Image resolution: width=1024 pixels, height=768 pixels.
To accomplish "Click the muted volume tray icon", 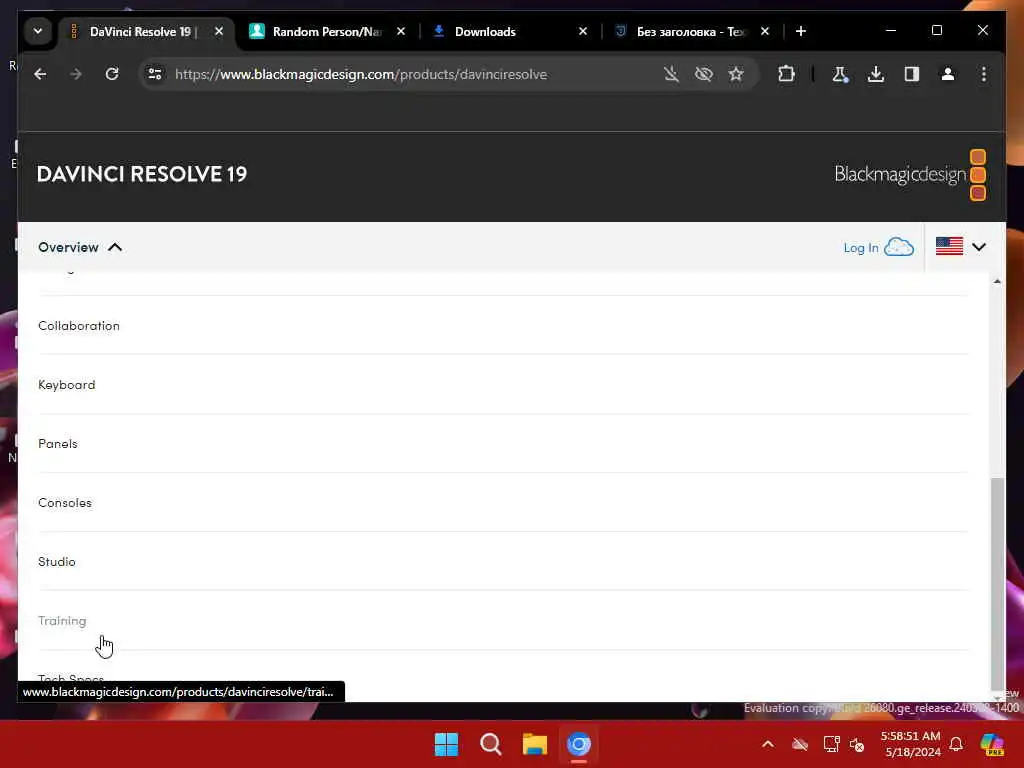I will pyautogui.click(x=857, y=744).
